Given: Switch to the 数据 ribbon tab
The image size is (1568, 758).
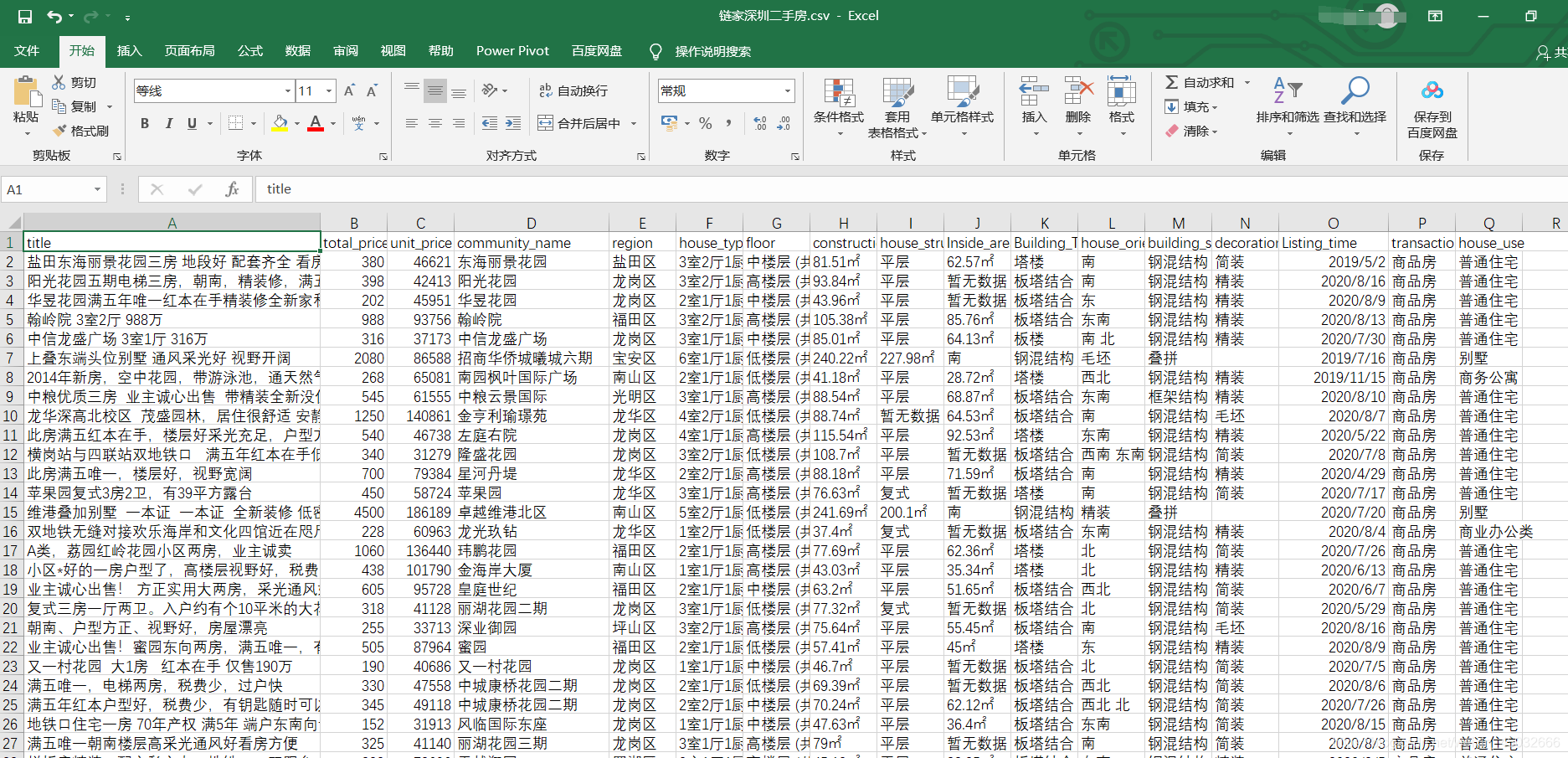Looking at the screenshot, I should [297, 51].
